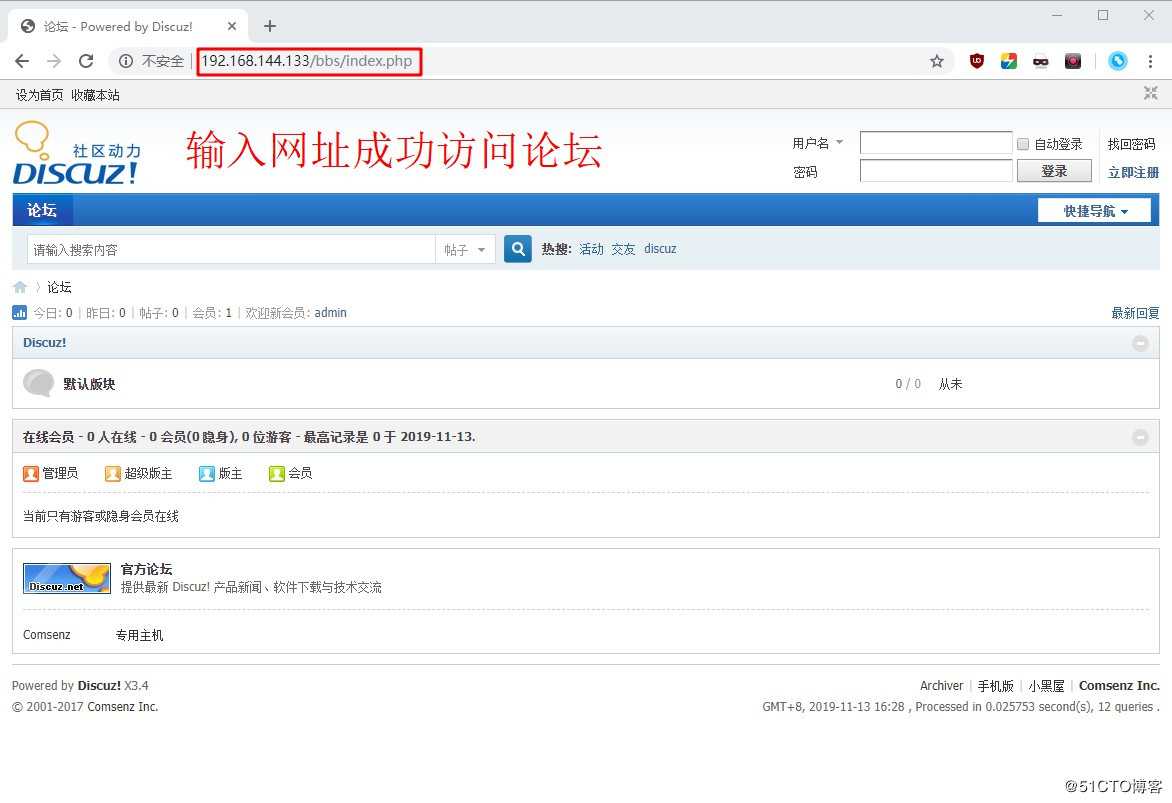
Task: Open a new browser tab
Action: (270, 26)
